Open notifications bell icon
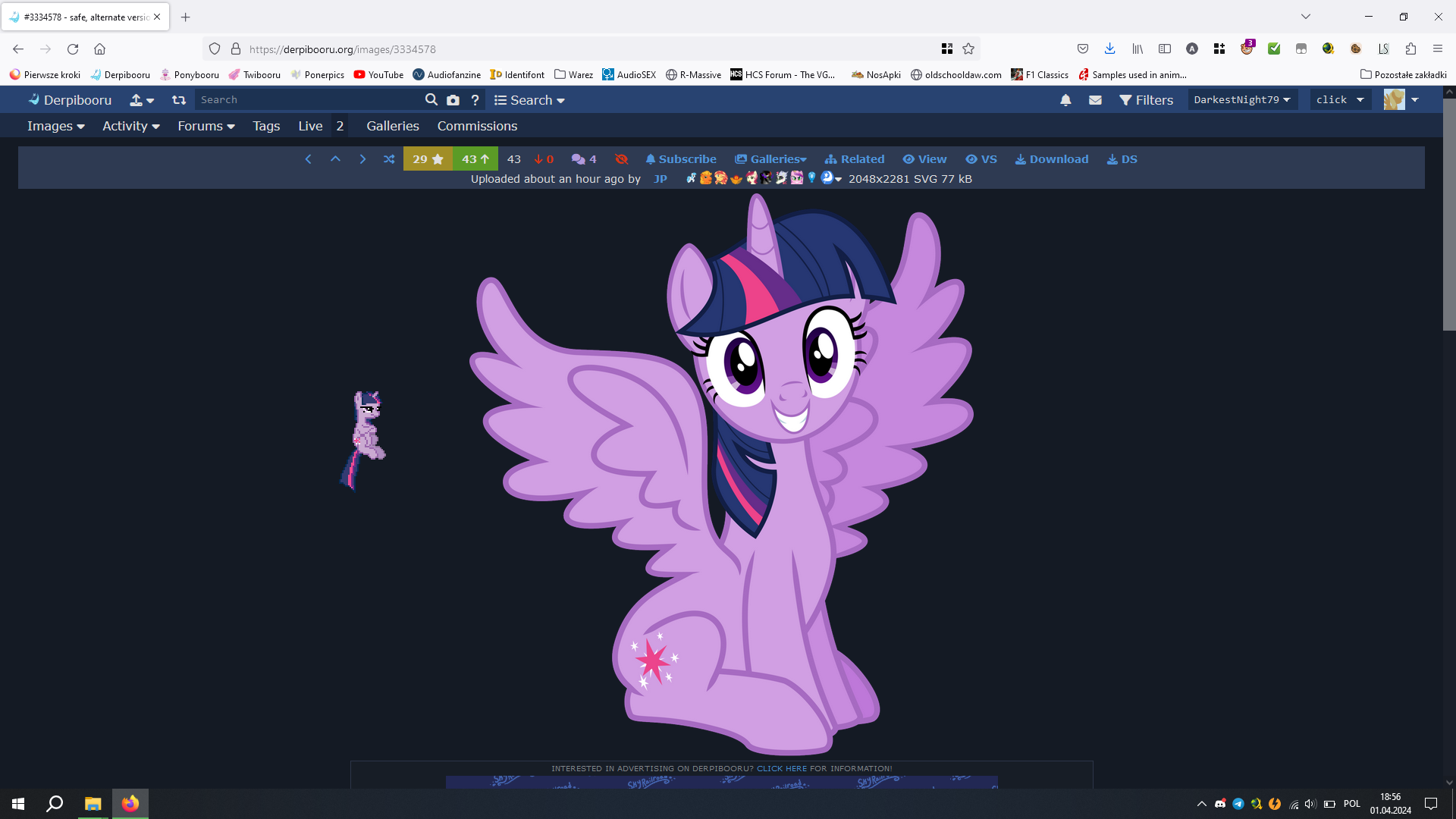 click(x=1065, y=100)
